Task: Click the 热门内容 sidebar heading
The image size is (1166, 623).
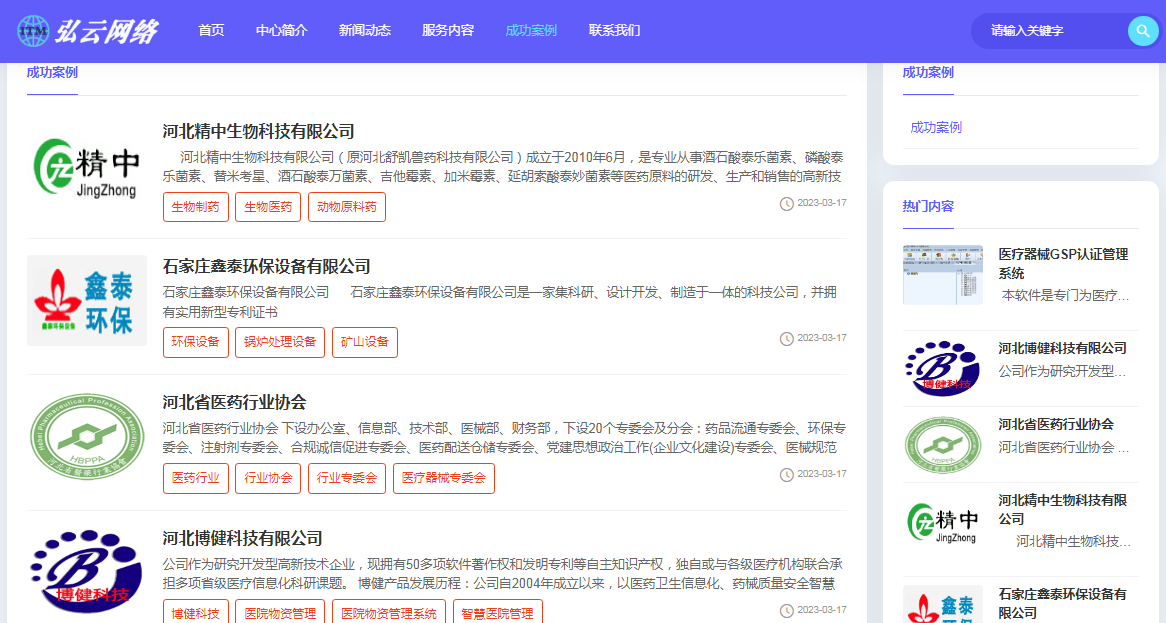Action: (x=928, y=206)
